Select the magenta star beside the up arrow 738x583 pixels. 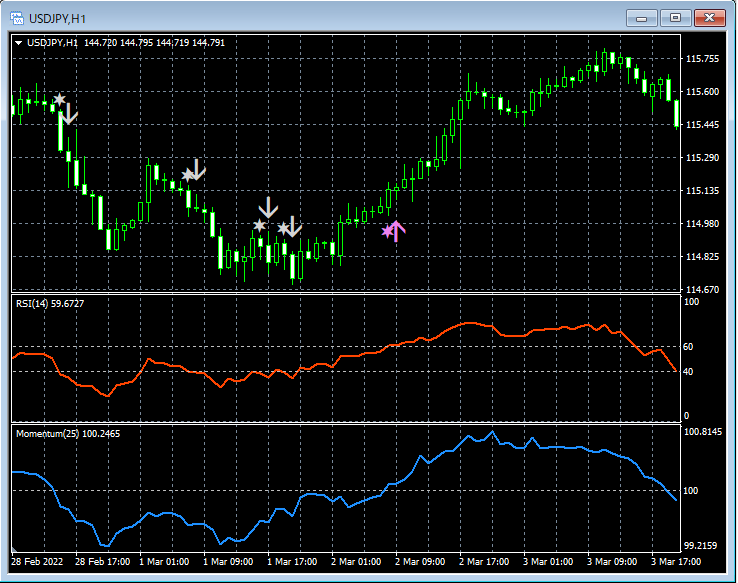coord(387,231)
